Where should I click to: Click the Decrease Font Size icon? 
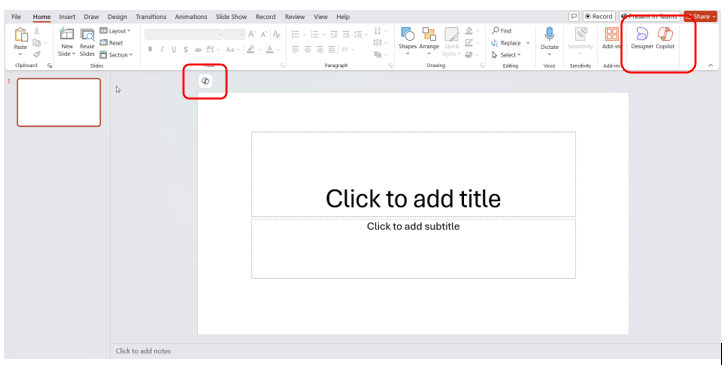[x=264, y=34]
